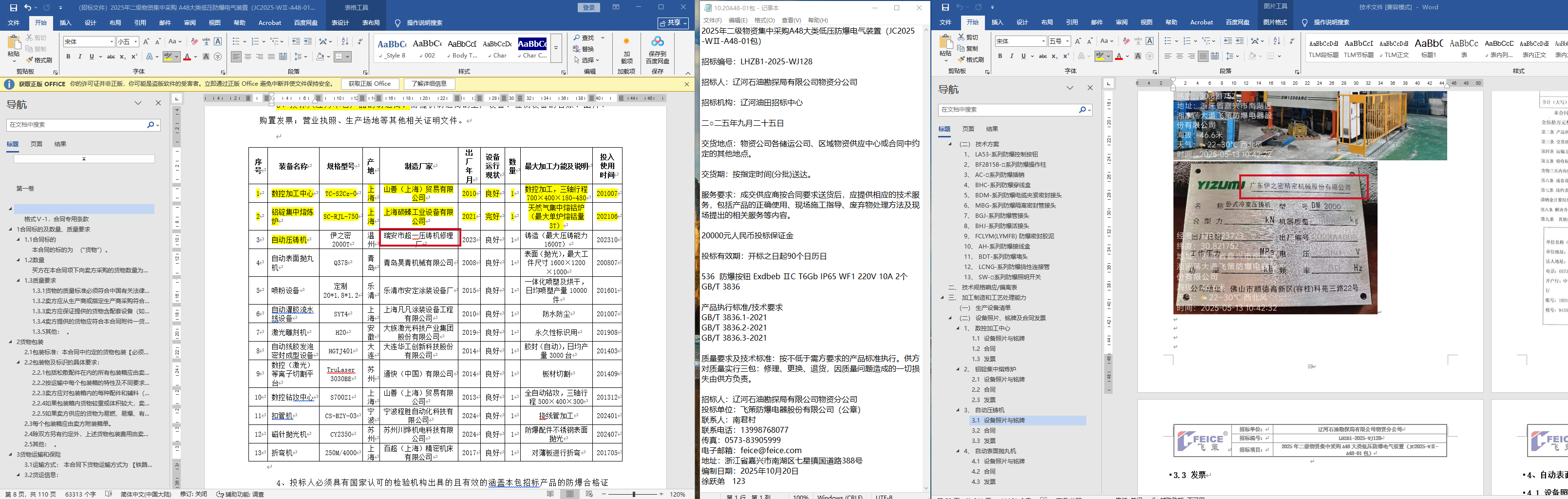The image size is (1568, 499).
Task: Switch to 页面 tab in 技术文件 navigation pane
Action: pos(968,129)
